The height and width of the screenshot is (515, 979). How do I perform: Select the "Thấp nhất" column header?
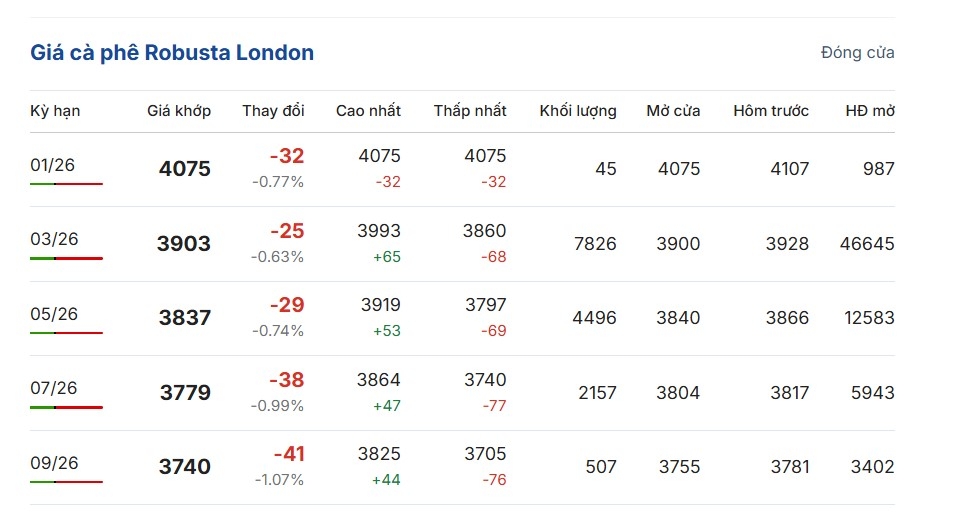[470, 111]
